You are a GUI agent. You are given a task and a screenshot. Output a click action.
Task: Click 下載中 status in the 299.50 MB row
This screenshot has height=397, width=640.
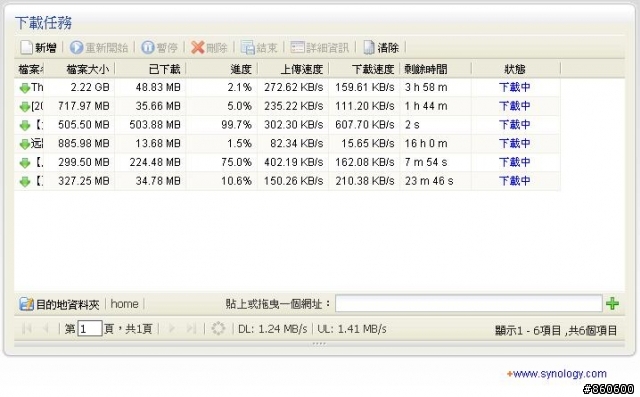point(515,162)
